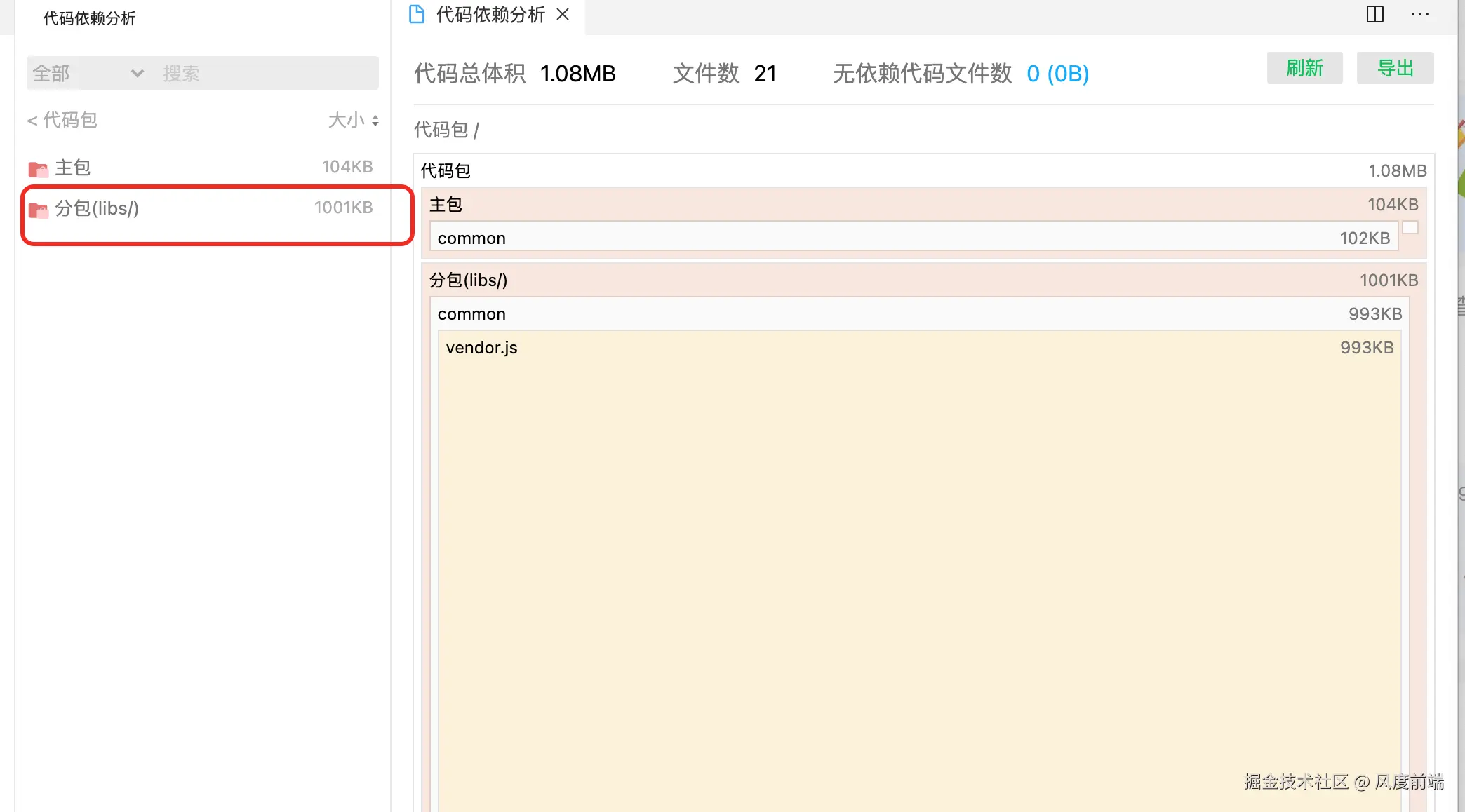Screen dimensions: 1465x812
Task: Select 分包(libs/) 1001KB row in sidebar
Action: pyautogui.click(x=200, y=208)
